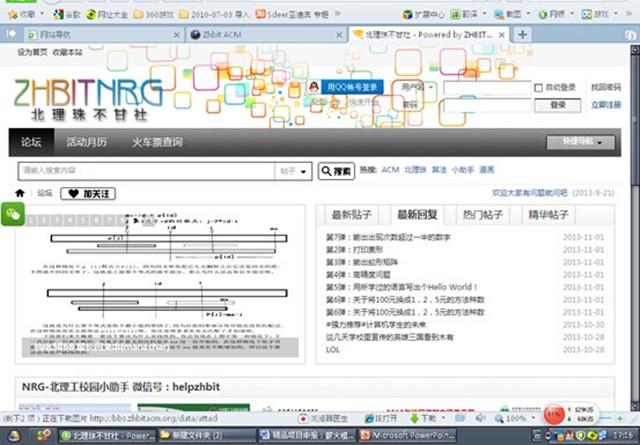Expand the 翻译 dropdown arrow
This screenshot has width=640, height=445.
[x=484, y=14]
